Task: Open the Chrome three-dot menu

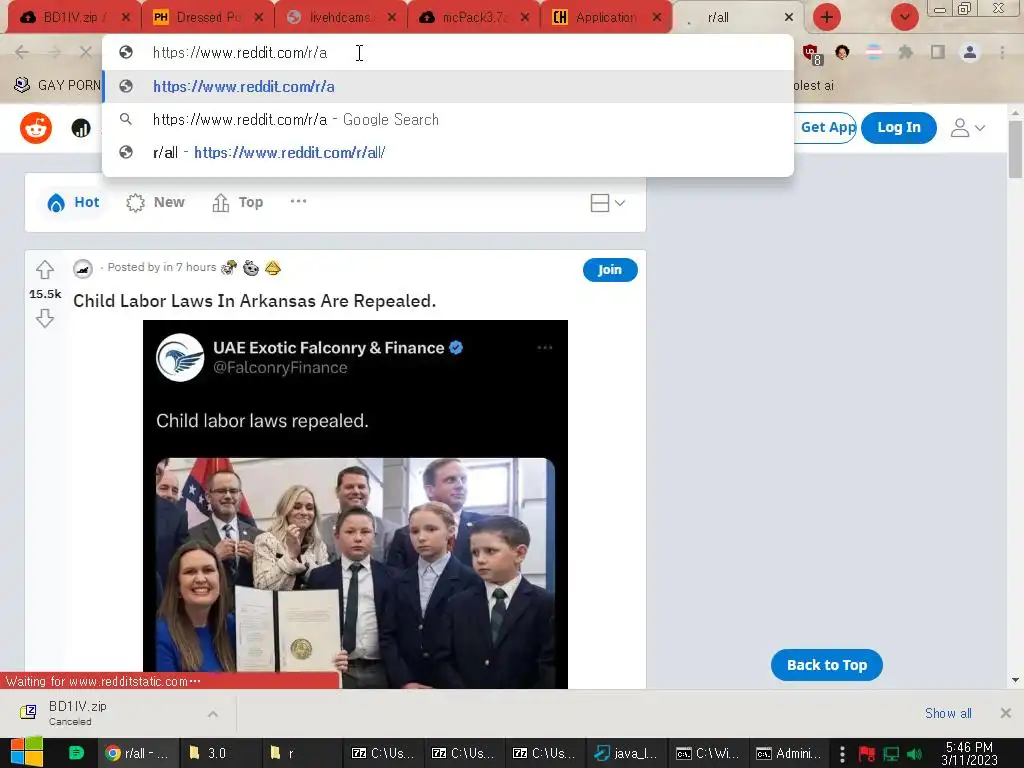Action: pos(1002,52)
